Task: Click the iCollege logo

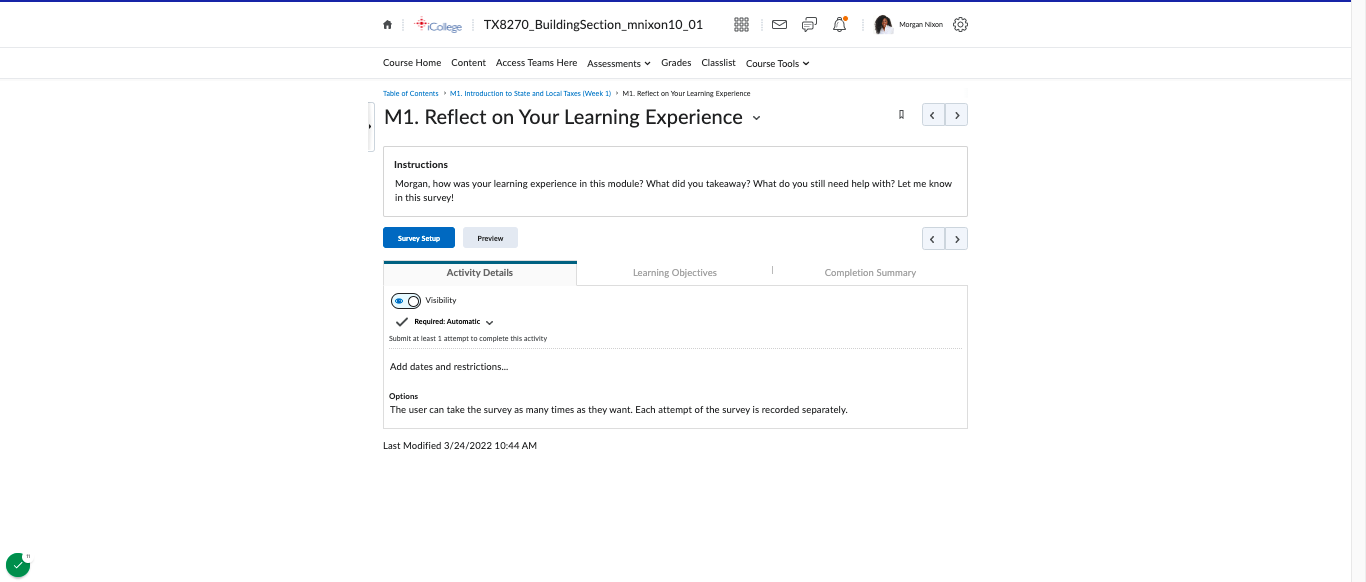Action: point(438,25)
